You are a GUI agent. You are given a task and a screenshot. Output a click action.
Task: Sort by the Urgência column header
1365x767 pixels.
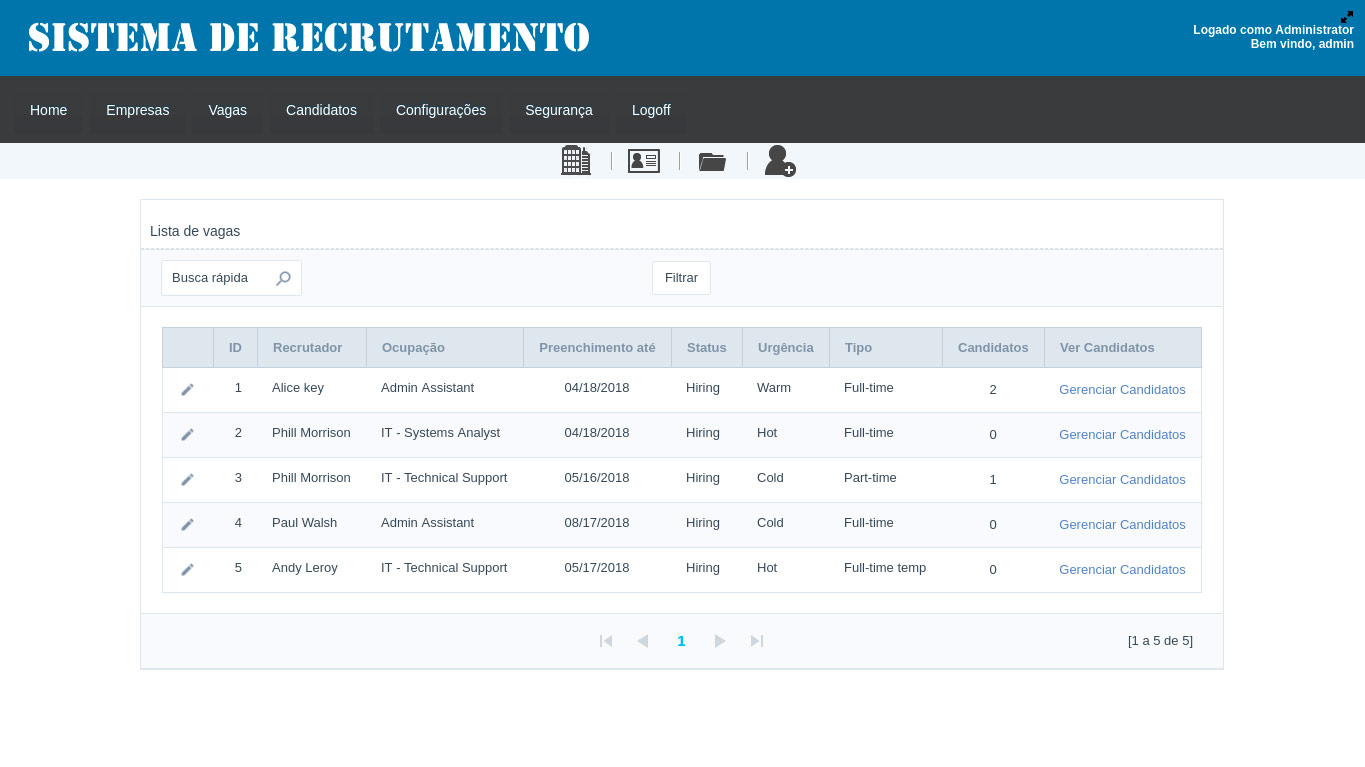[x=785, y=348]
